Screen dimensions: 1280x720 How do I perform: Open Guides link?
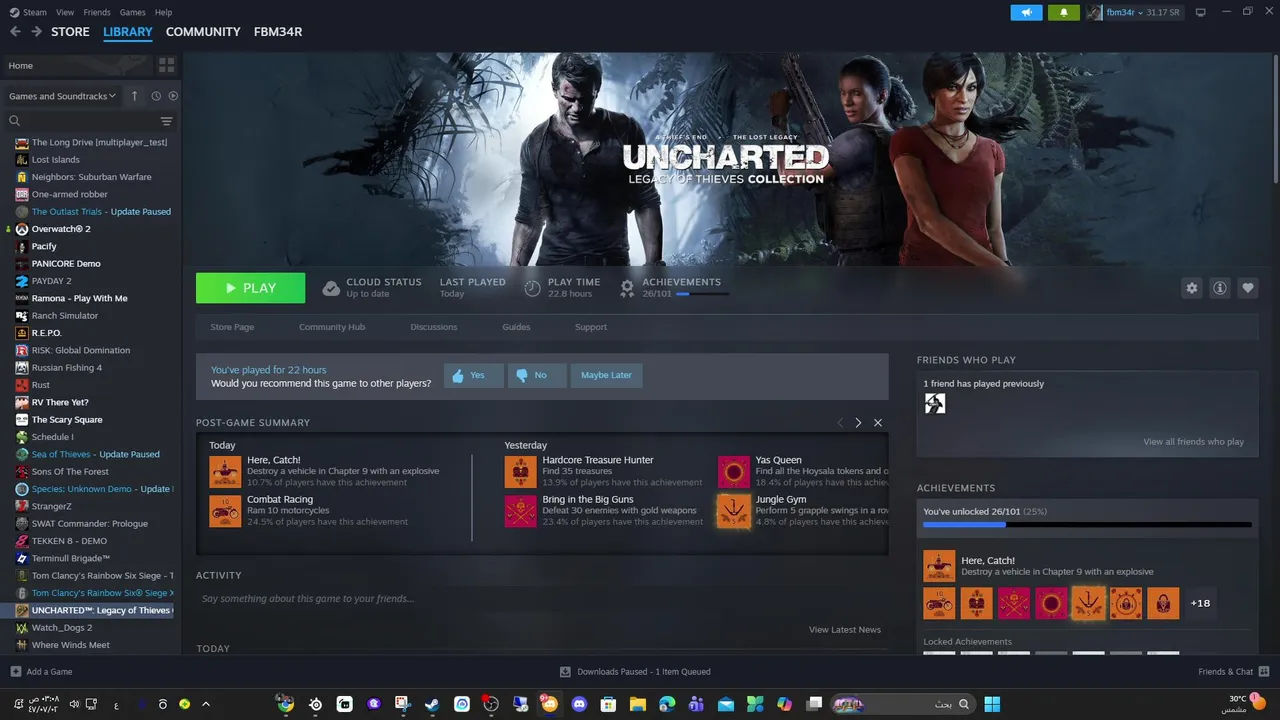516,327
